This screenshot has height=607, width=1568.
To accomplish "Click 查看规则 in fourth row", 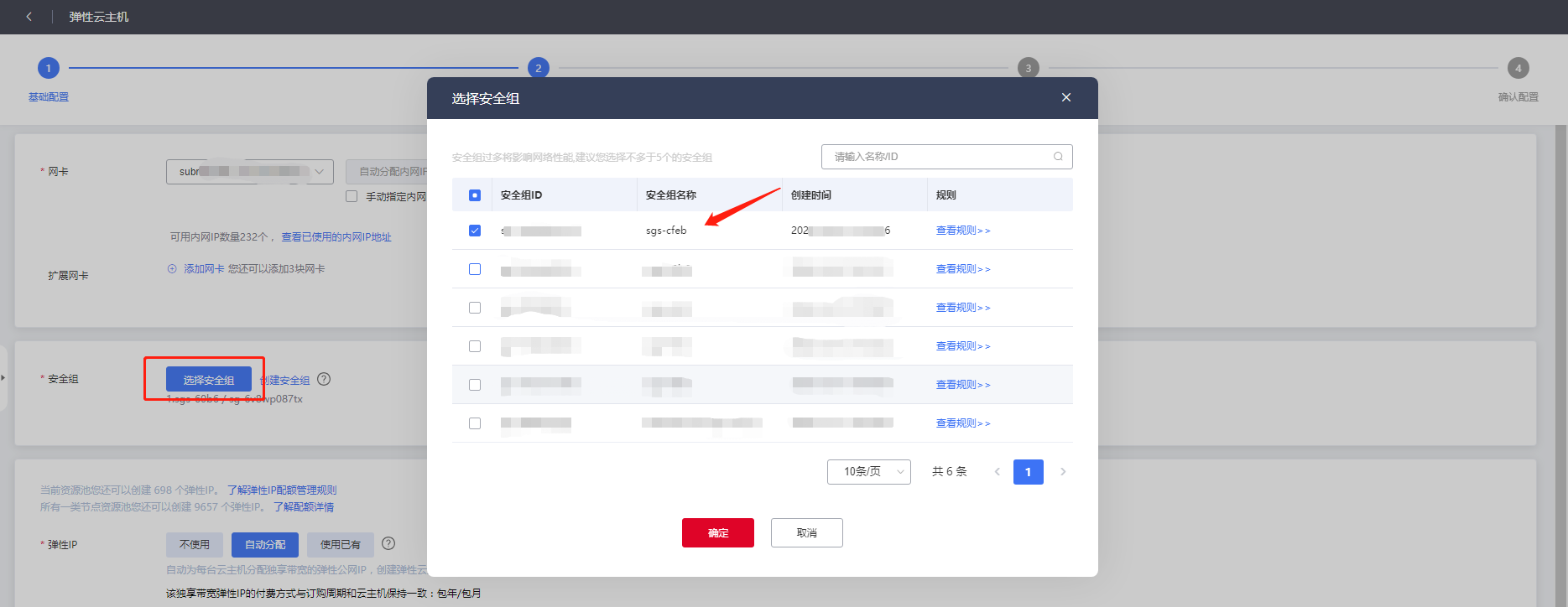I will (963, 346).
